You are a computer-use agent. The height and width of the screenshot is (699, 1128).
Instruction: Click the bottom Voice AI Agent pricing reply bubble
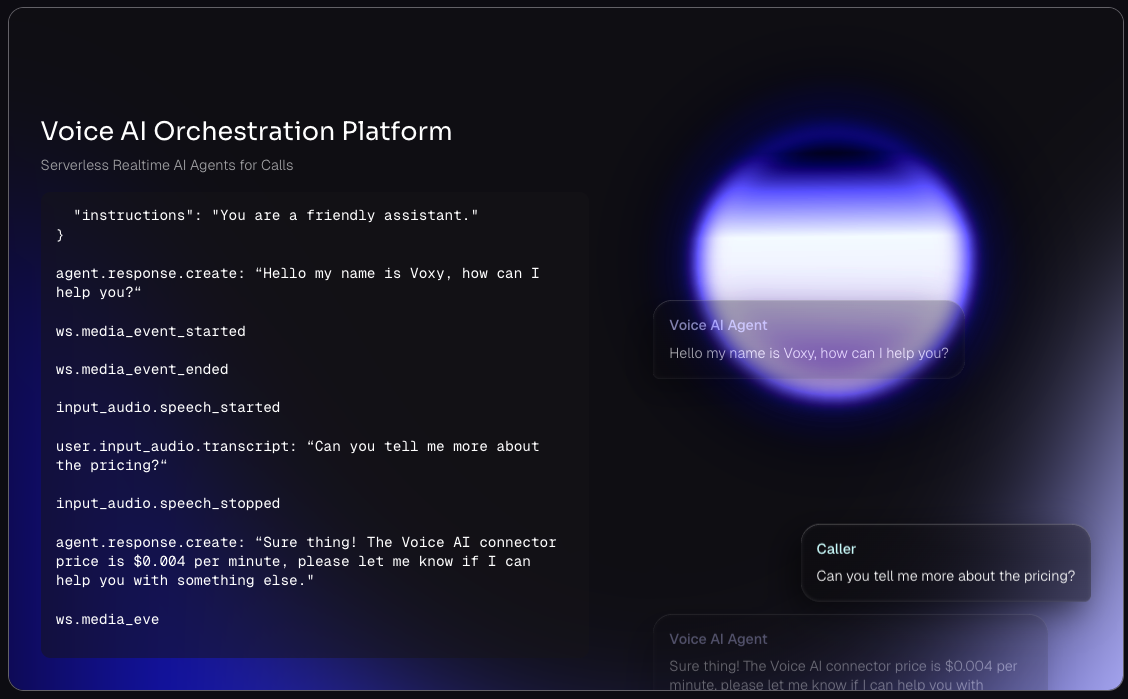(850, 652)
